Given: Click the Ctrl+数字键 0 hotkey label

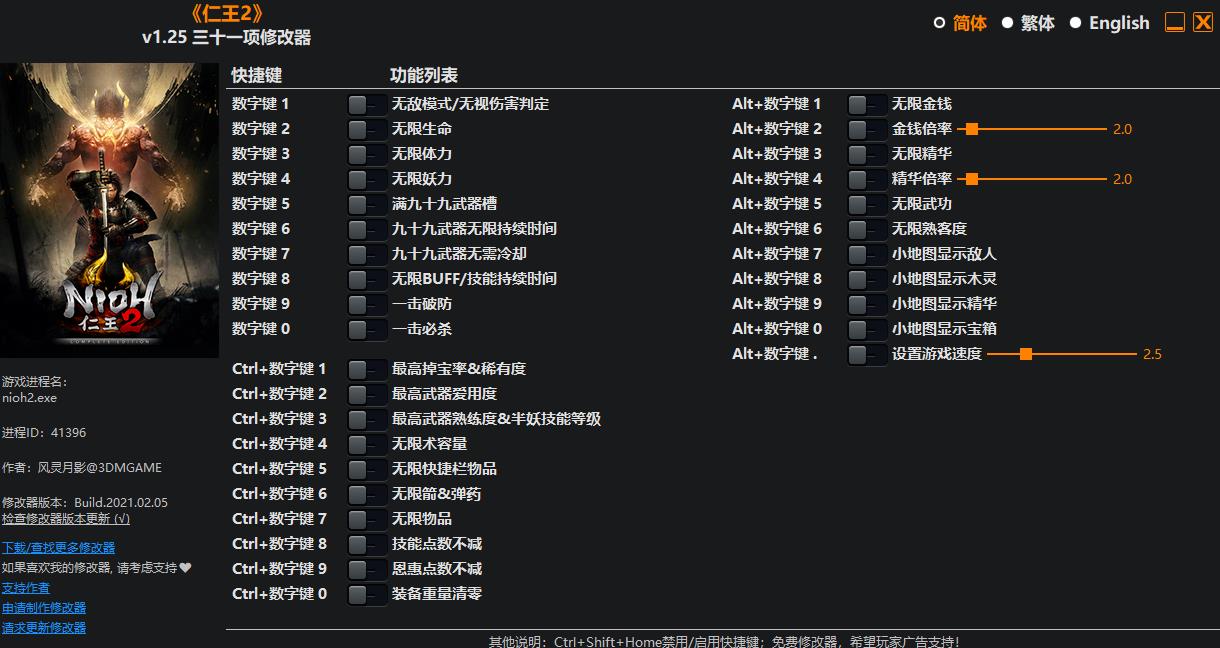Looking at the screenshot, I should [280, 594].
